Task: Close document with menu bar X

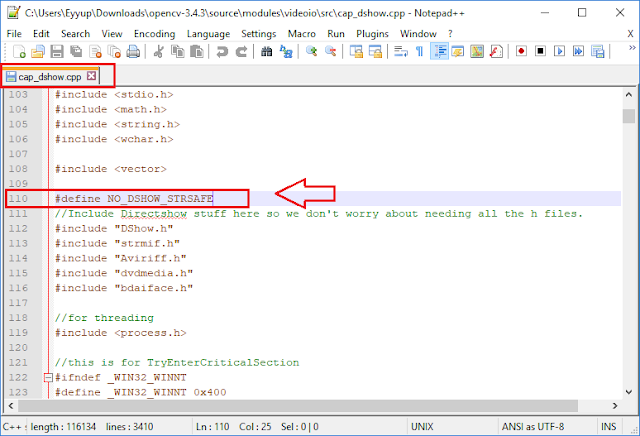Action: pyautogui.click(x=630, y=34)
